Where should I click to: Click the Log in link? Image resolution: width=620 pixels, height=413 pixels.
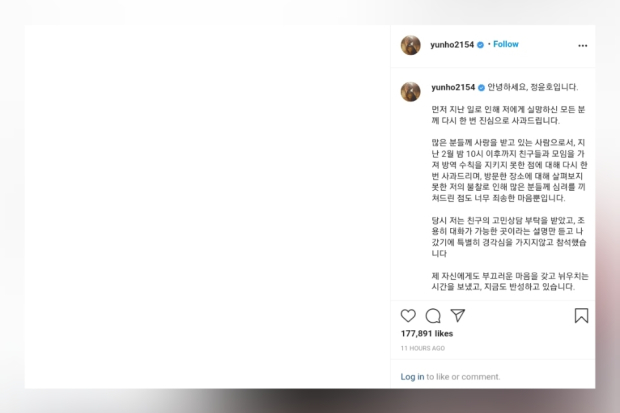point(412,377)
